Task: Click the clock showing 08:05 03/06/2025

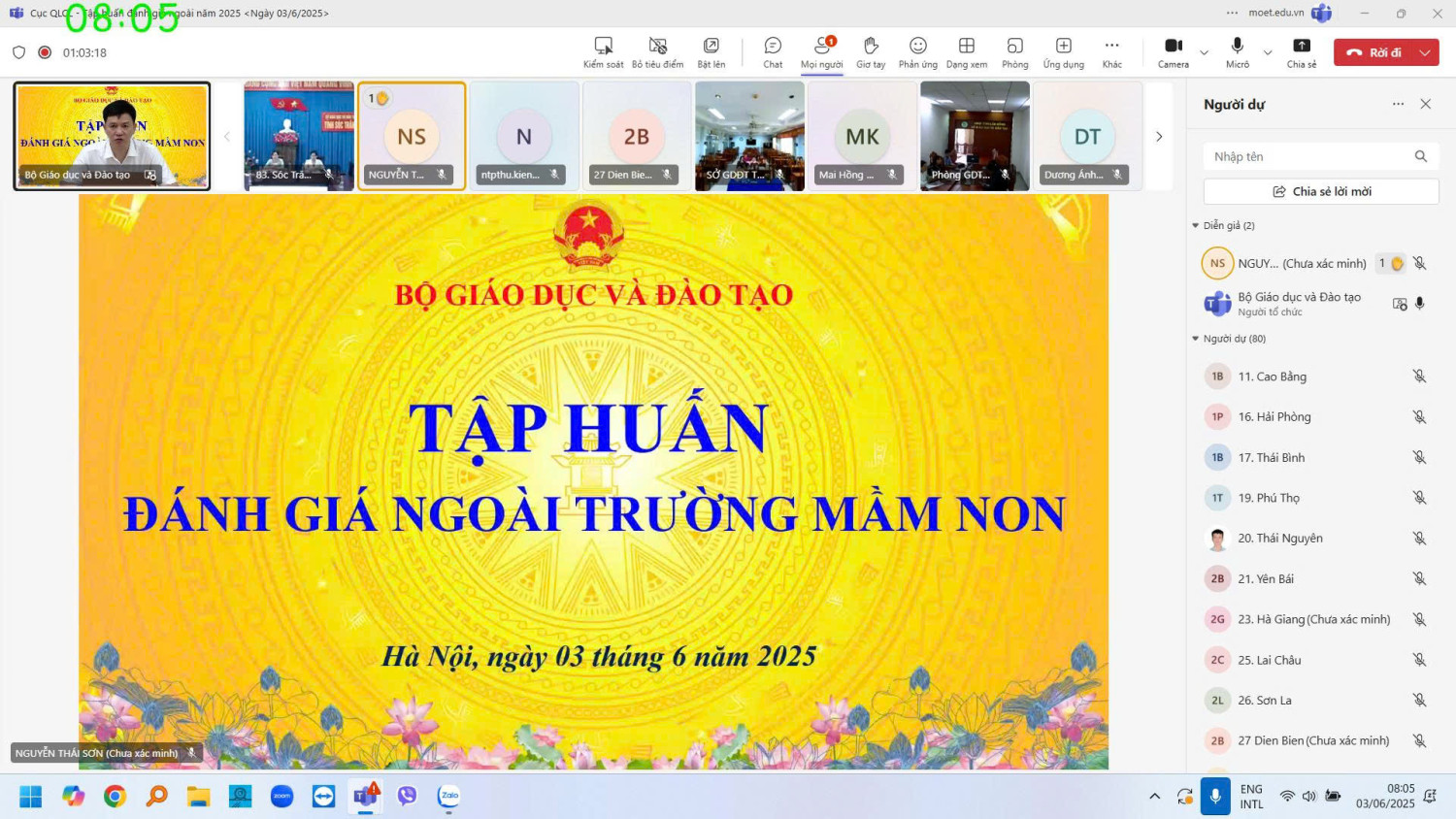Action: coord(1385,797)
